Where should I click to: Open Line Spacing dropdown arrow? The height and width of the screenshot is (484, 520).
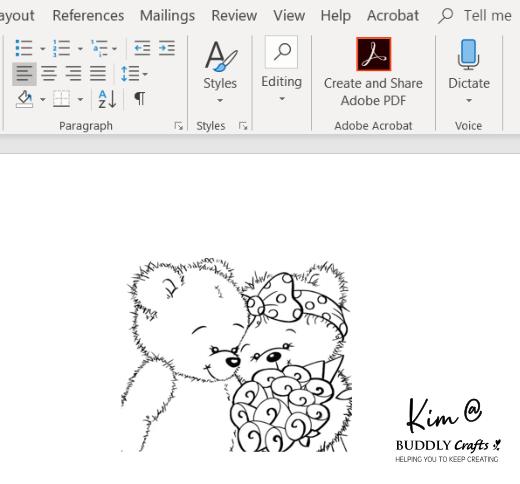[x=145, y=74]
